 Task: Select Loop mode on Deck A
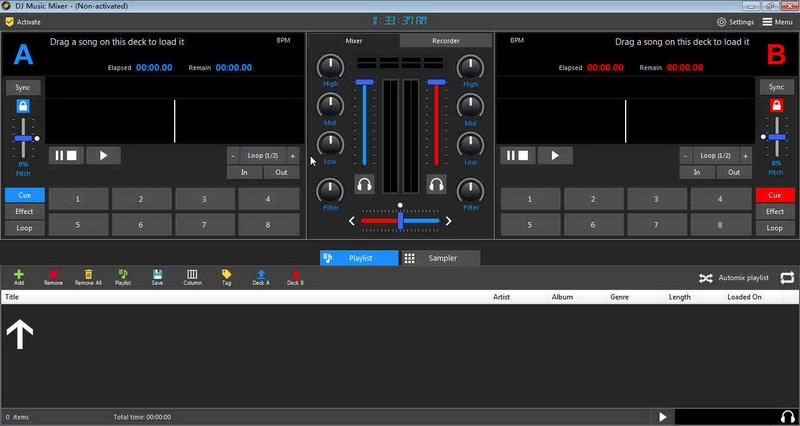[x=24, y=228]
